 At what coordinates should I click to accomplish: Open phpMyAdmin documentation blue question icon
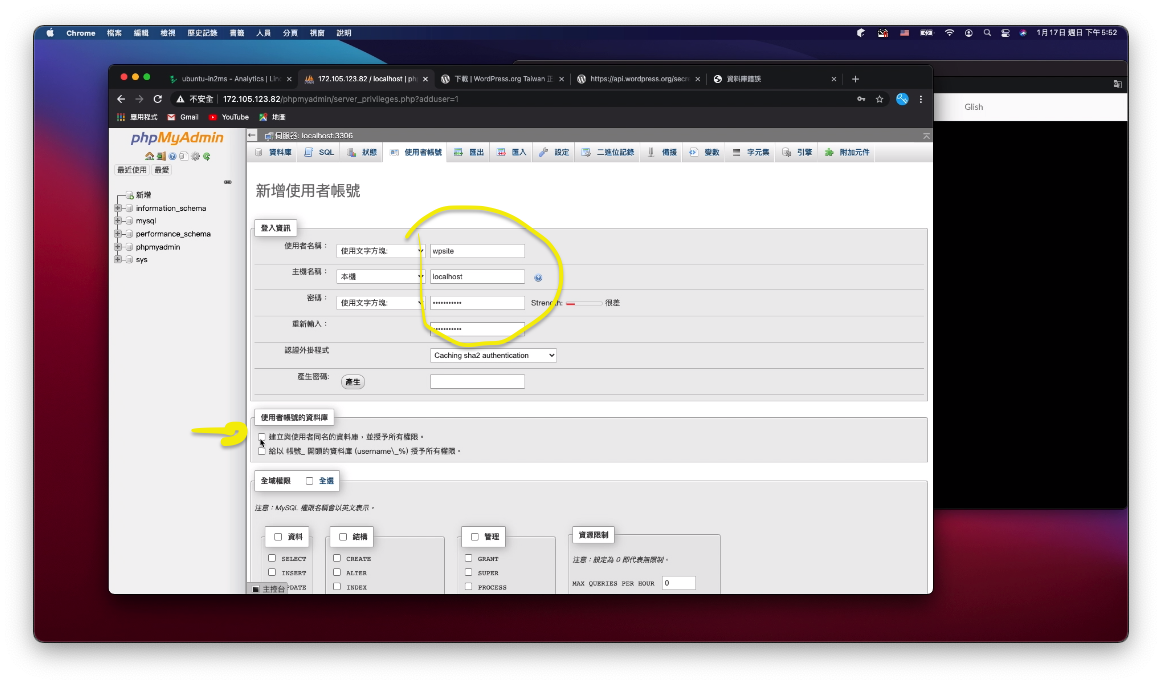pyautogui.click(x=172, y=156)
